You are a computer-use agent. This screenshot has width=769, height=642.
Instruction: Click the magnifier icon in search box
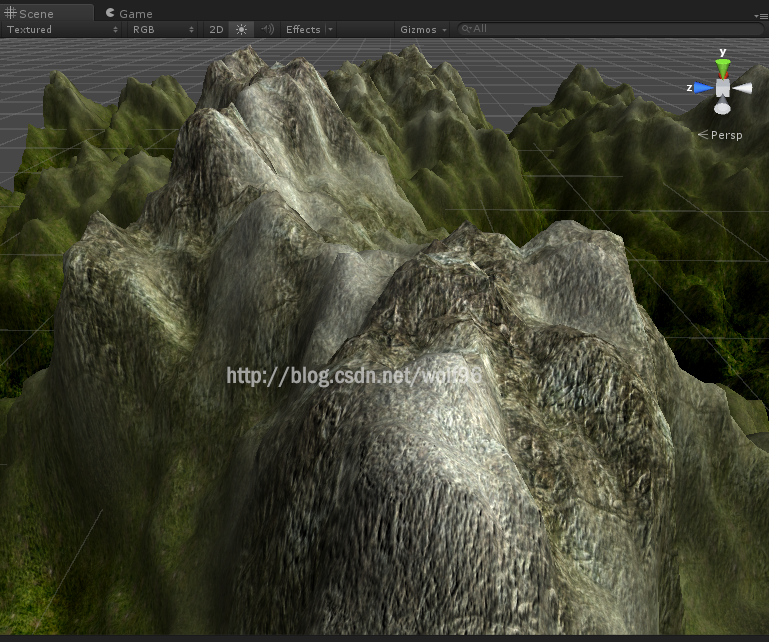click(466, 29)
